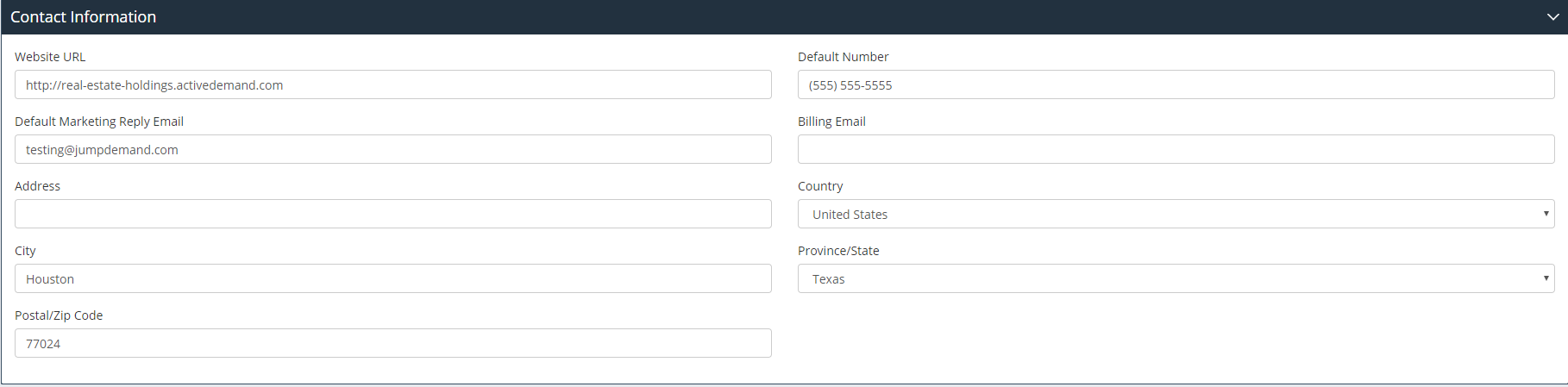Select the City field containing Houston
1568x387 pixels.
392,278
